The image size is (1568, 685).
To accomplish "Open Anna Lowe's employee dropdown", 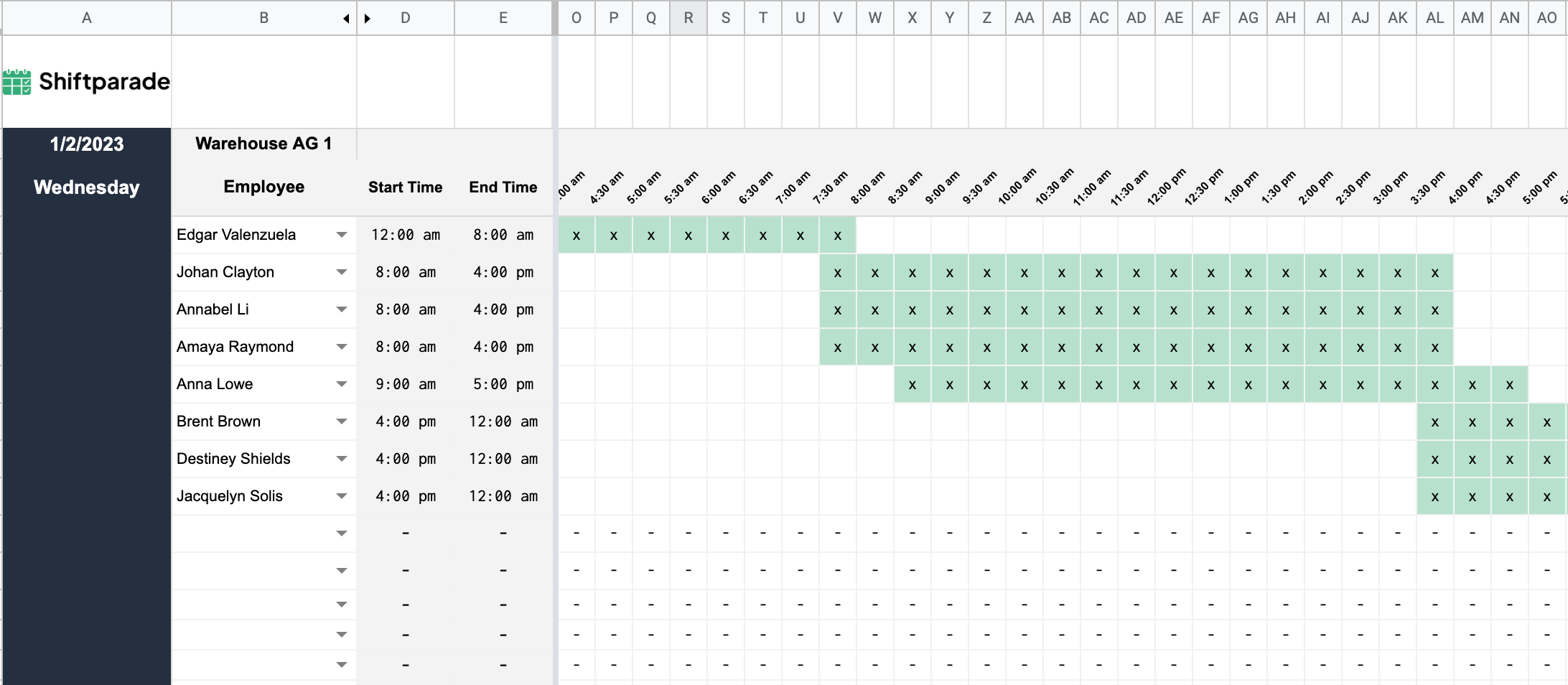I will pos(342,384).
